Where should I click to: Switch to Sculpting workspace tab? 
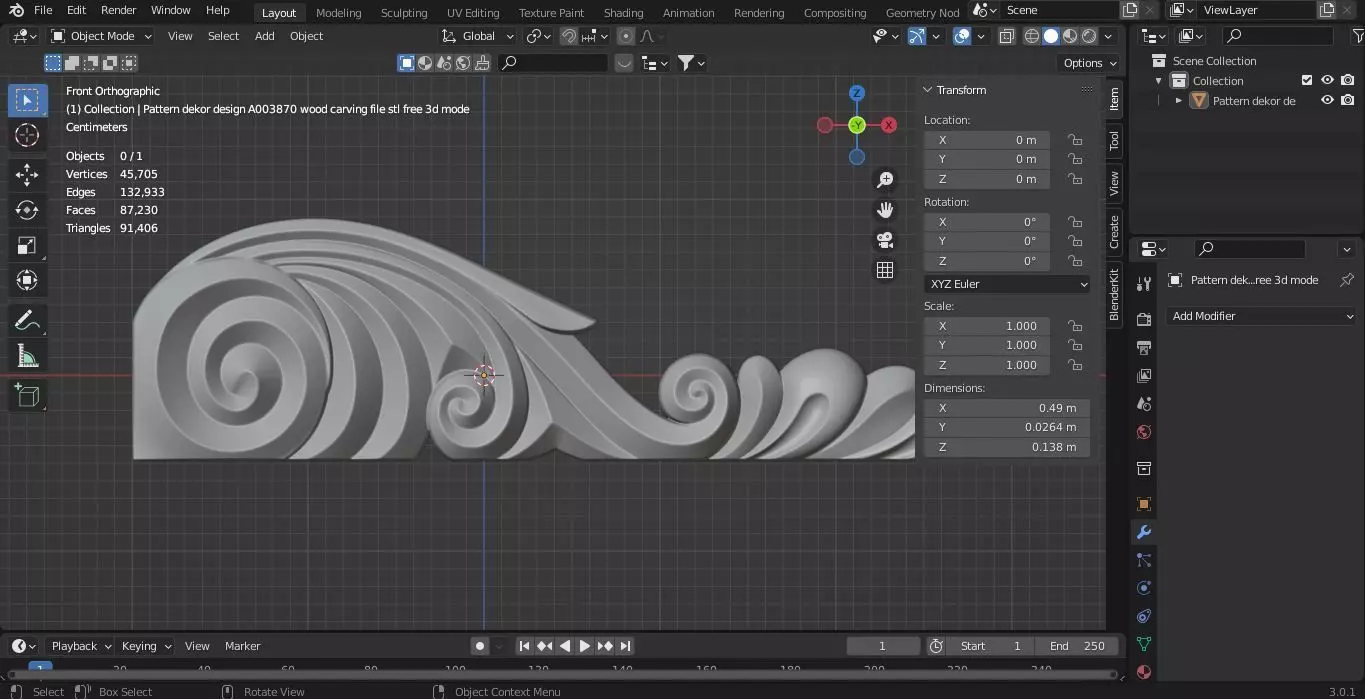tap(404, 13)
